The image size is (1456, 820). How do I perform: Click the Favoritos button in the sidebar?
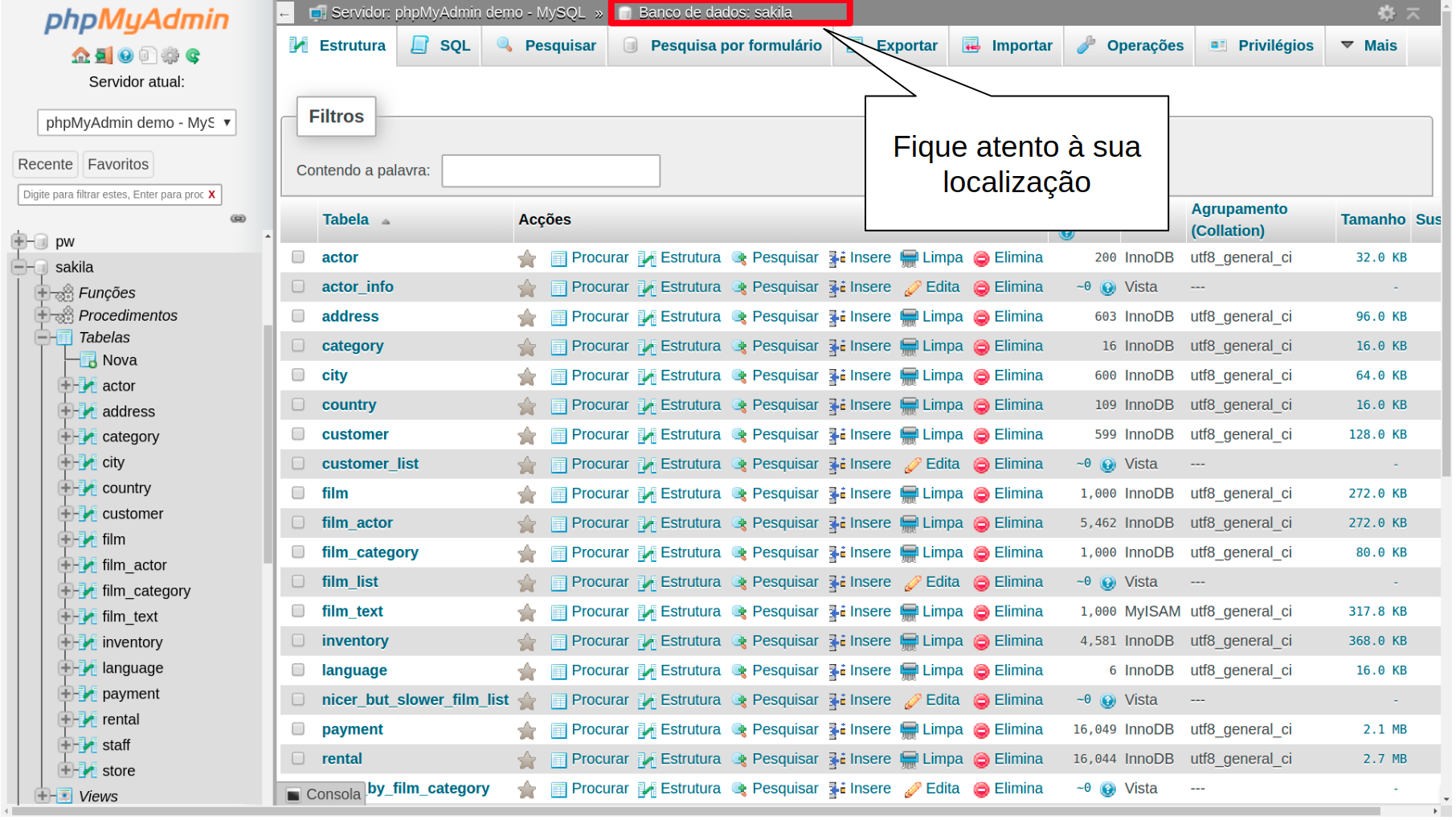118,164
